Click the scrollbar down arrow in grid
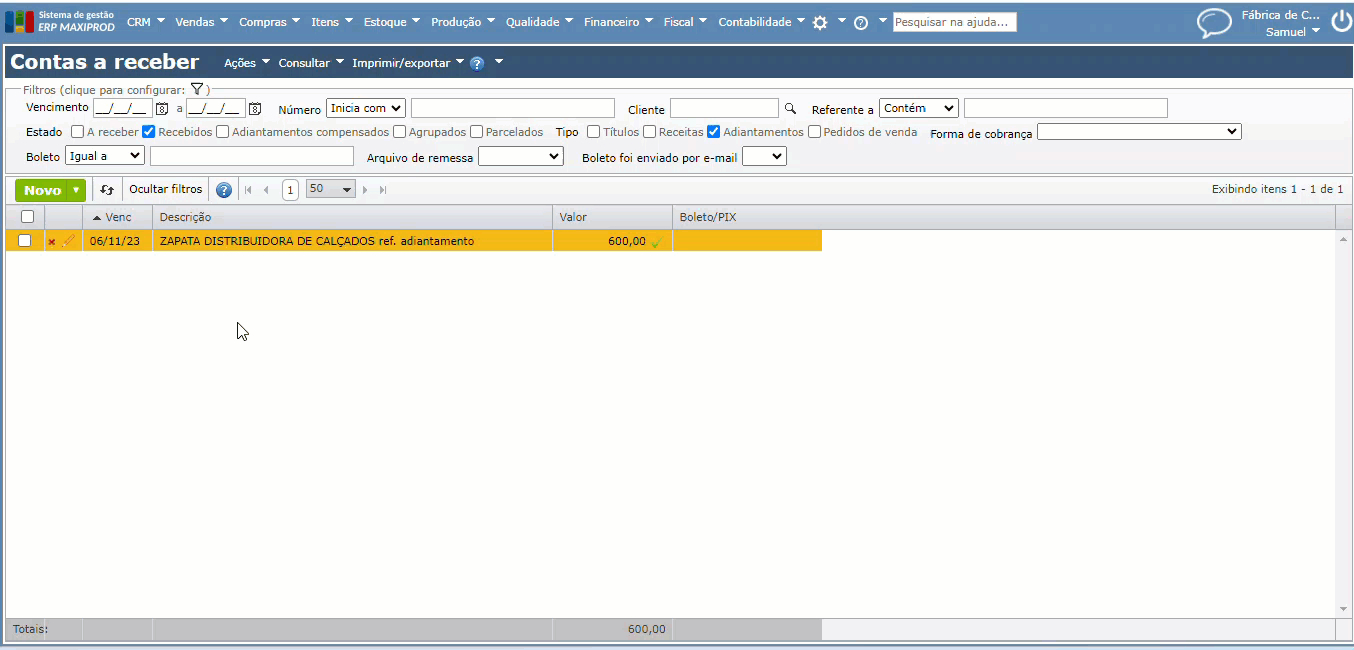 [x=1344, y=609]
